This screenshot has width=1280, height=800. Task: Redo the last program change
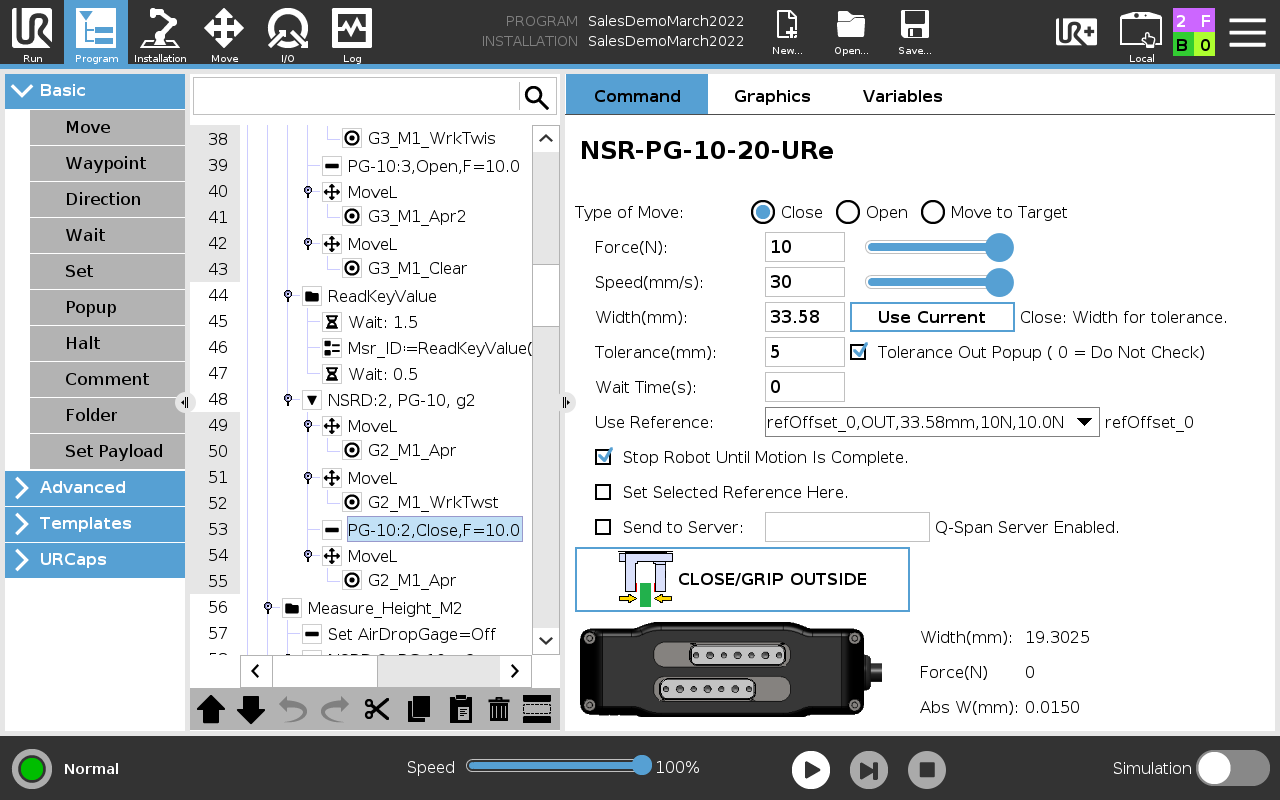point(334,709)
